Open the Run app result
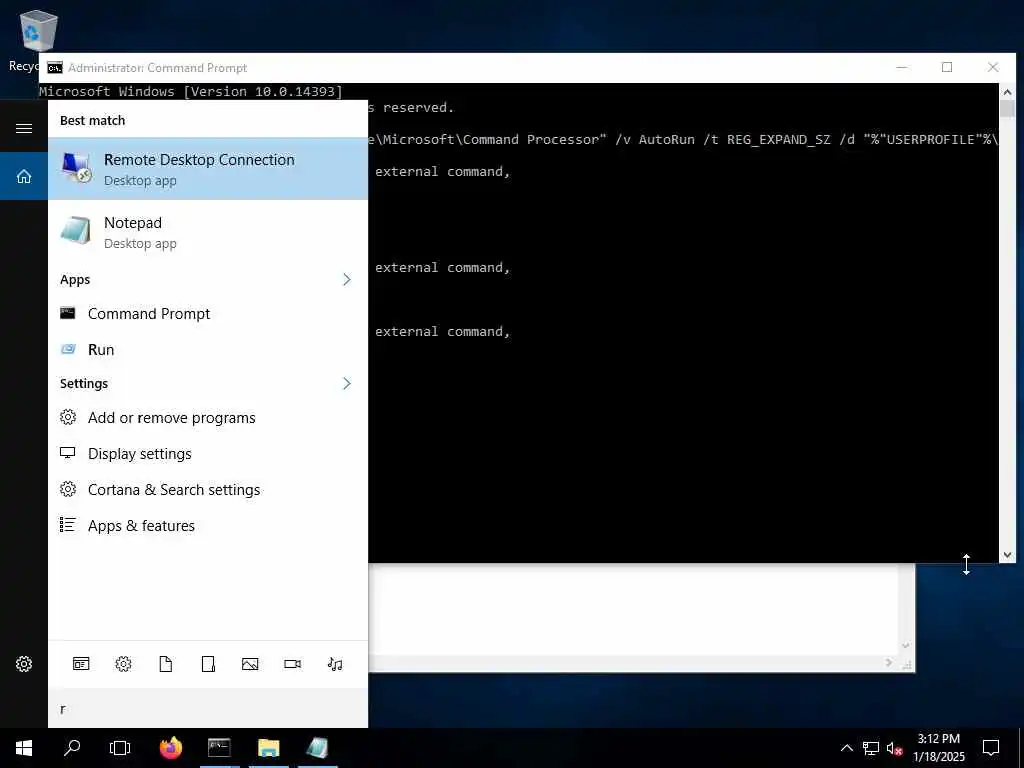This screenshot has height=768, width=1024. [208, 349]
